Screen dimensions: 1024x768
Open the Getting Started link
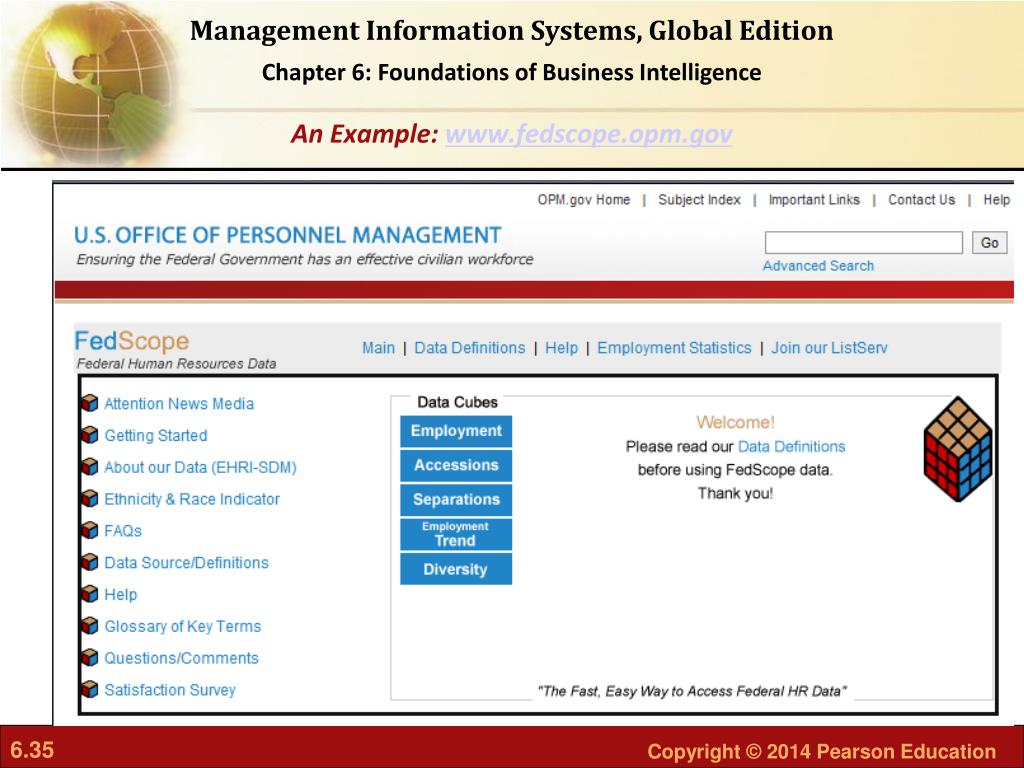click(x=156, y=436)
